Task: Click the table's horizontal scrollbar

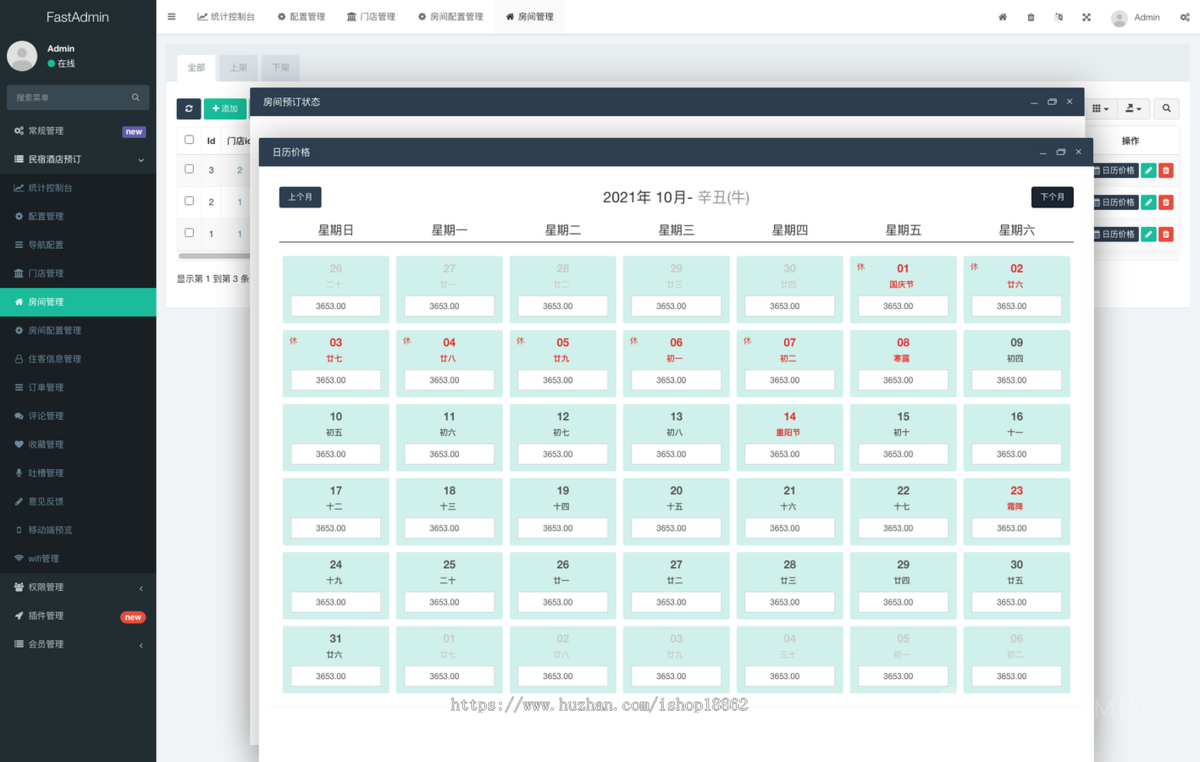Action: click(212, 256)
